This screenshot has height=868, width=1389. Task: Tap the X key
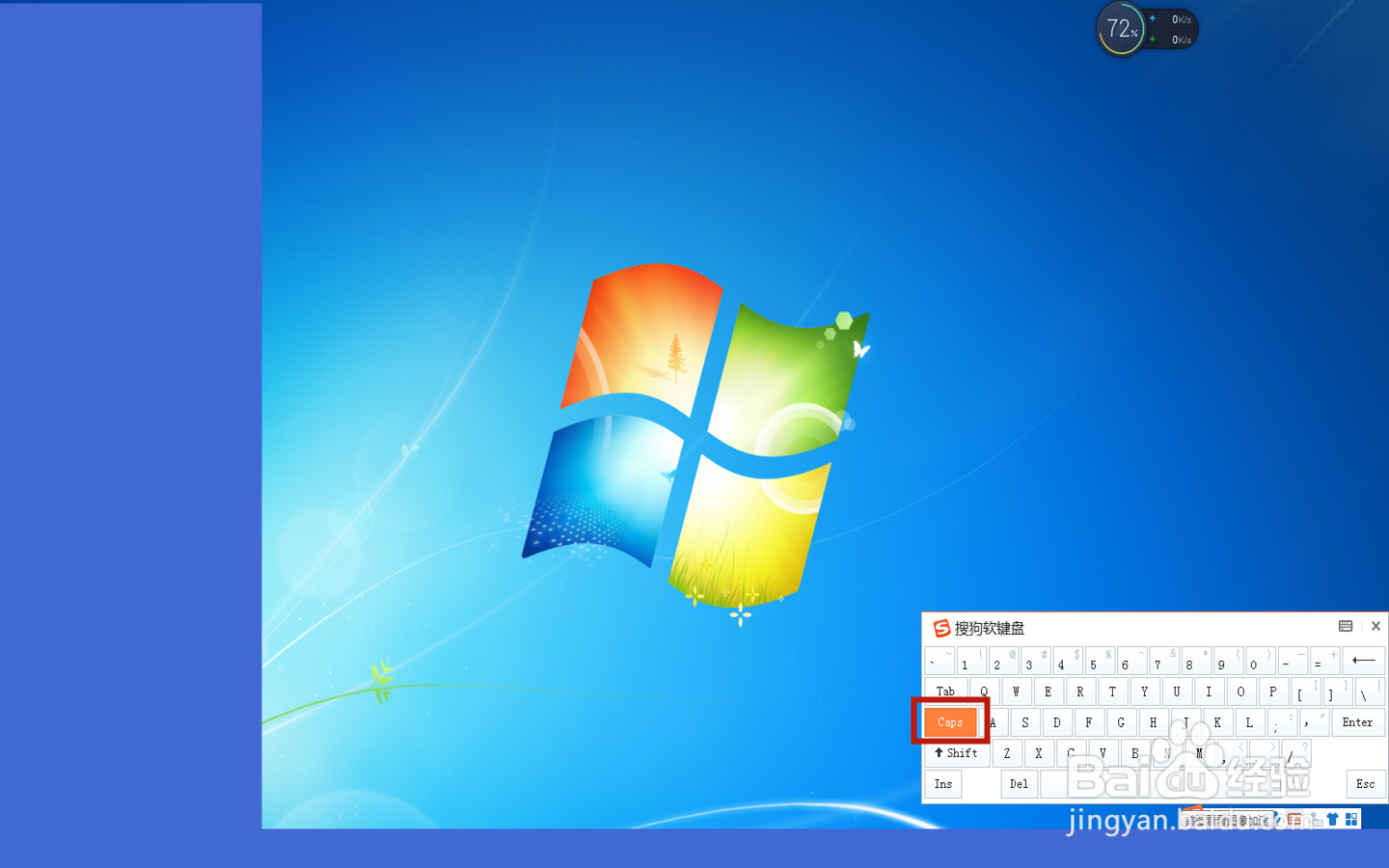(x=1039, y=753)
